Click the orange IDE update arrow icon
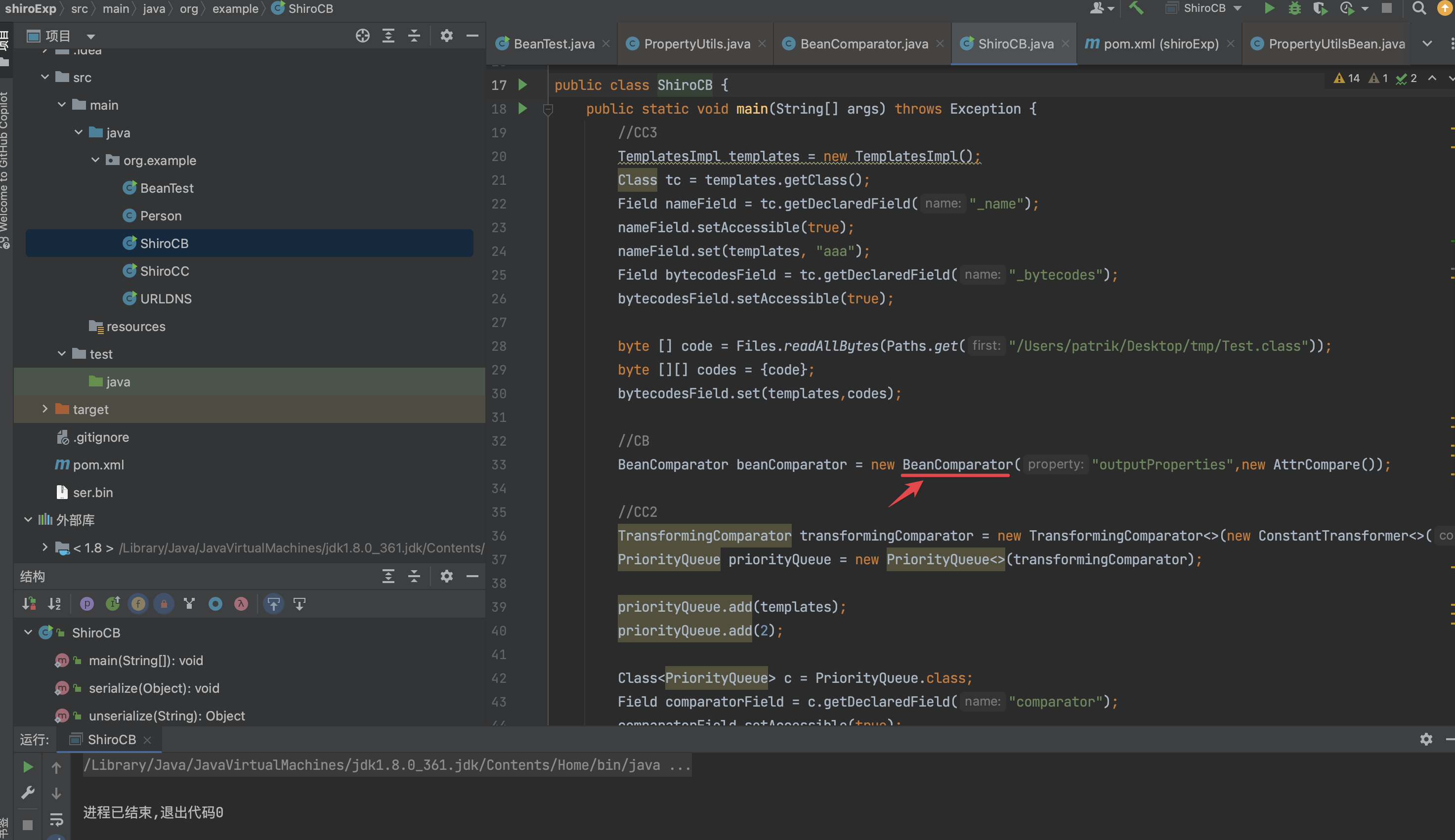The height and width of the screenshot is (840, 1455). [x=1445, y=8]
